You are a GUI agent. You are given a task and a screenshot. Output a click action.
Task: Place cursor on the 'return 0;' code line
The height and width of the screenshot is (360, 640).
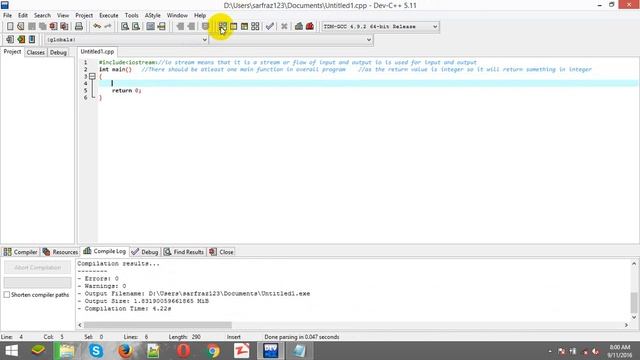coord(127,91)
